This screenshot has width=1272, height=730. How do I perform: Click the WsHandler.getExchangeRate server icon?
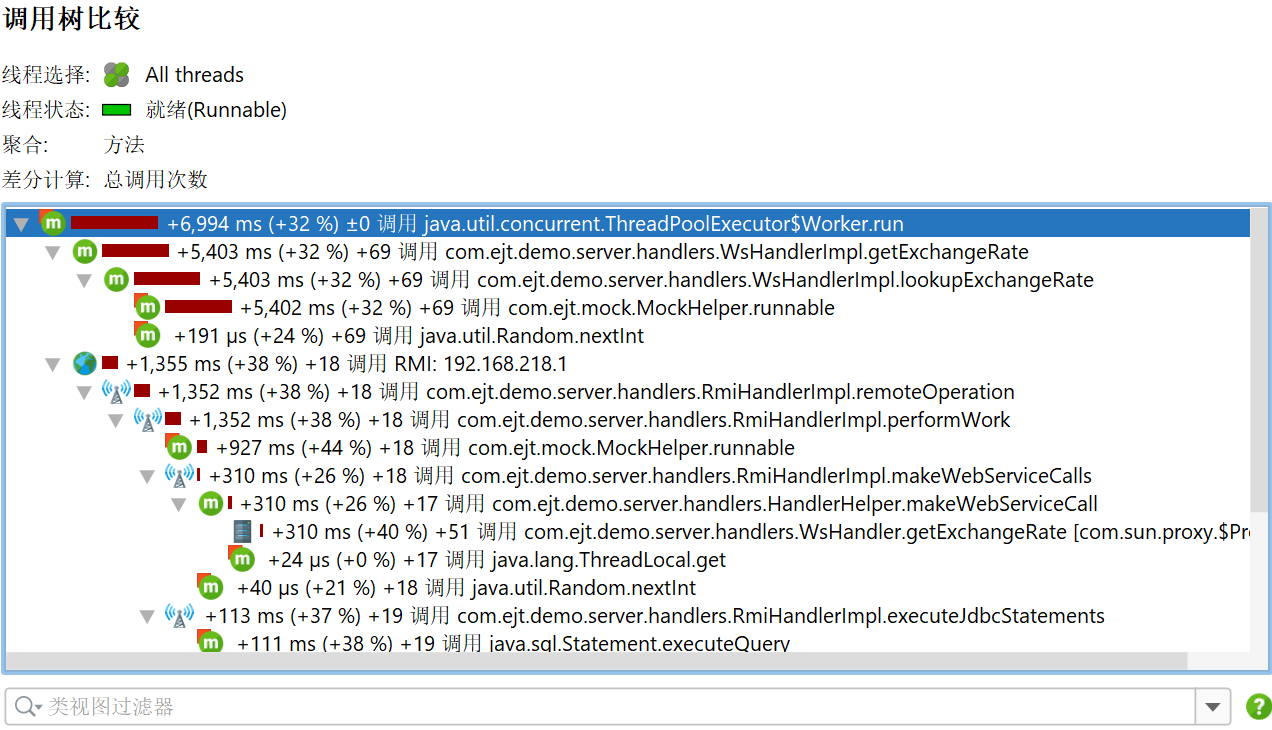[x=242, y=531]
